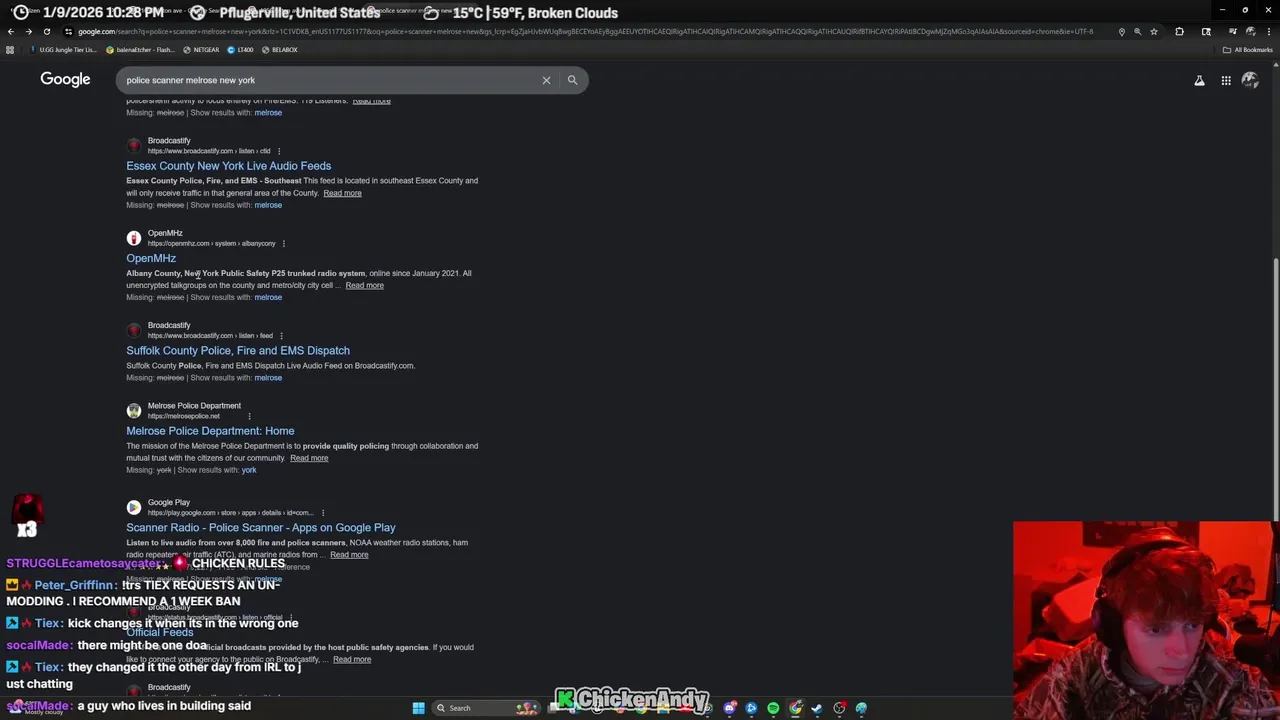Open the NETGEAR bookmark

[x=201, y=50]
